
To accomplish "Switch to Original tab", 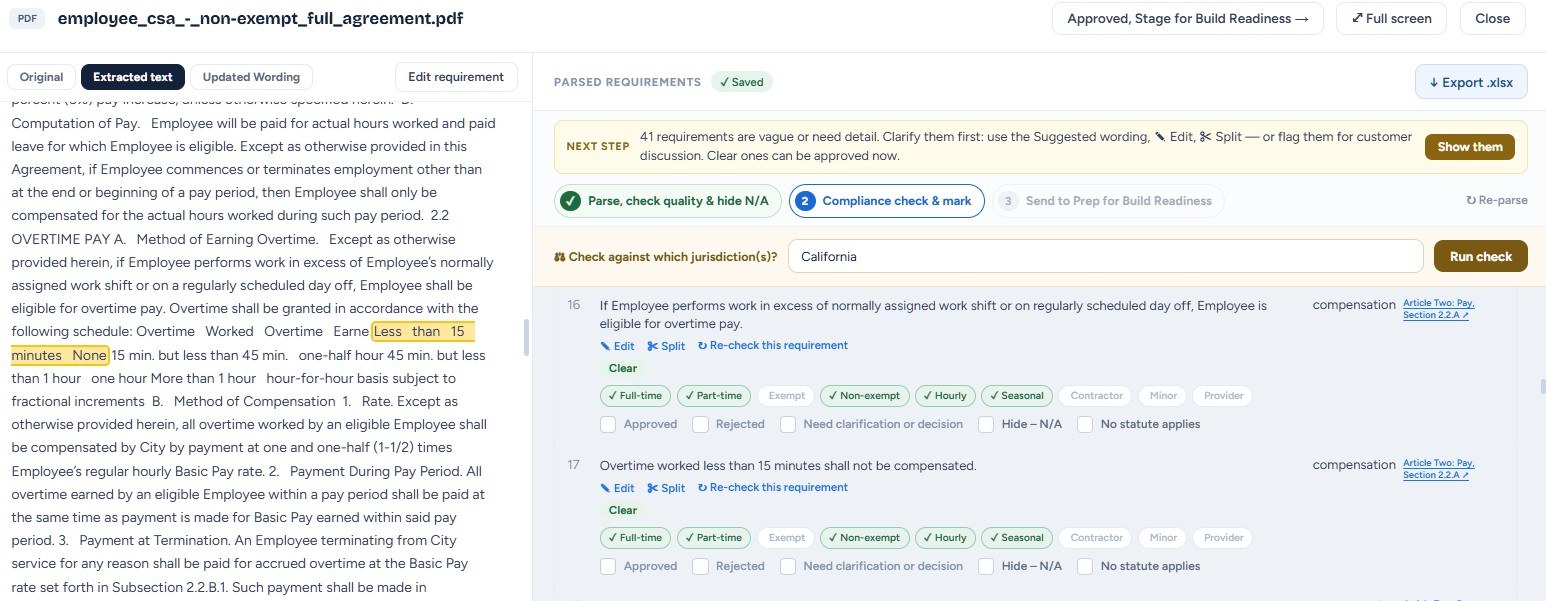I will tap(41, 77).
